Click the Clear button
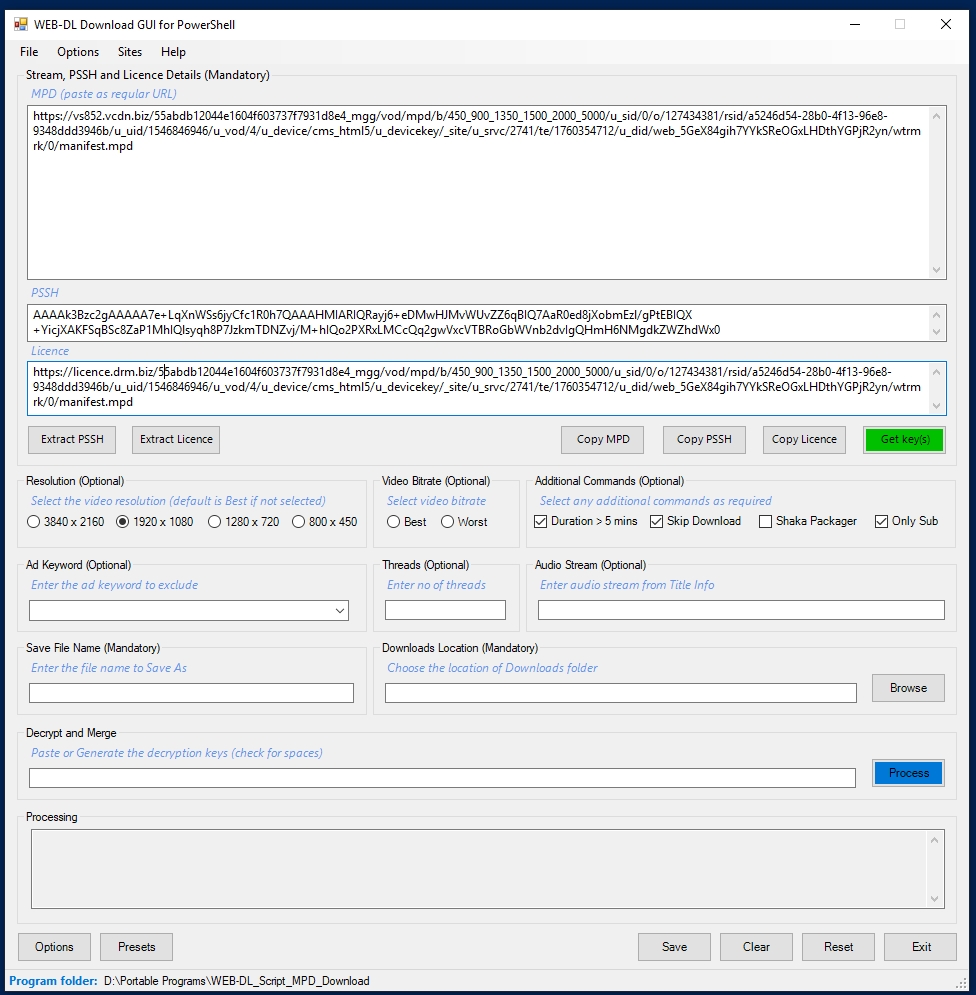 point(756,947)
